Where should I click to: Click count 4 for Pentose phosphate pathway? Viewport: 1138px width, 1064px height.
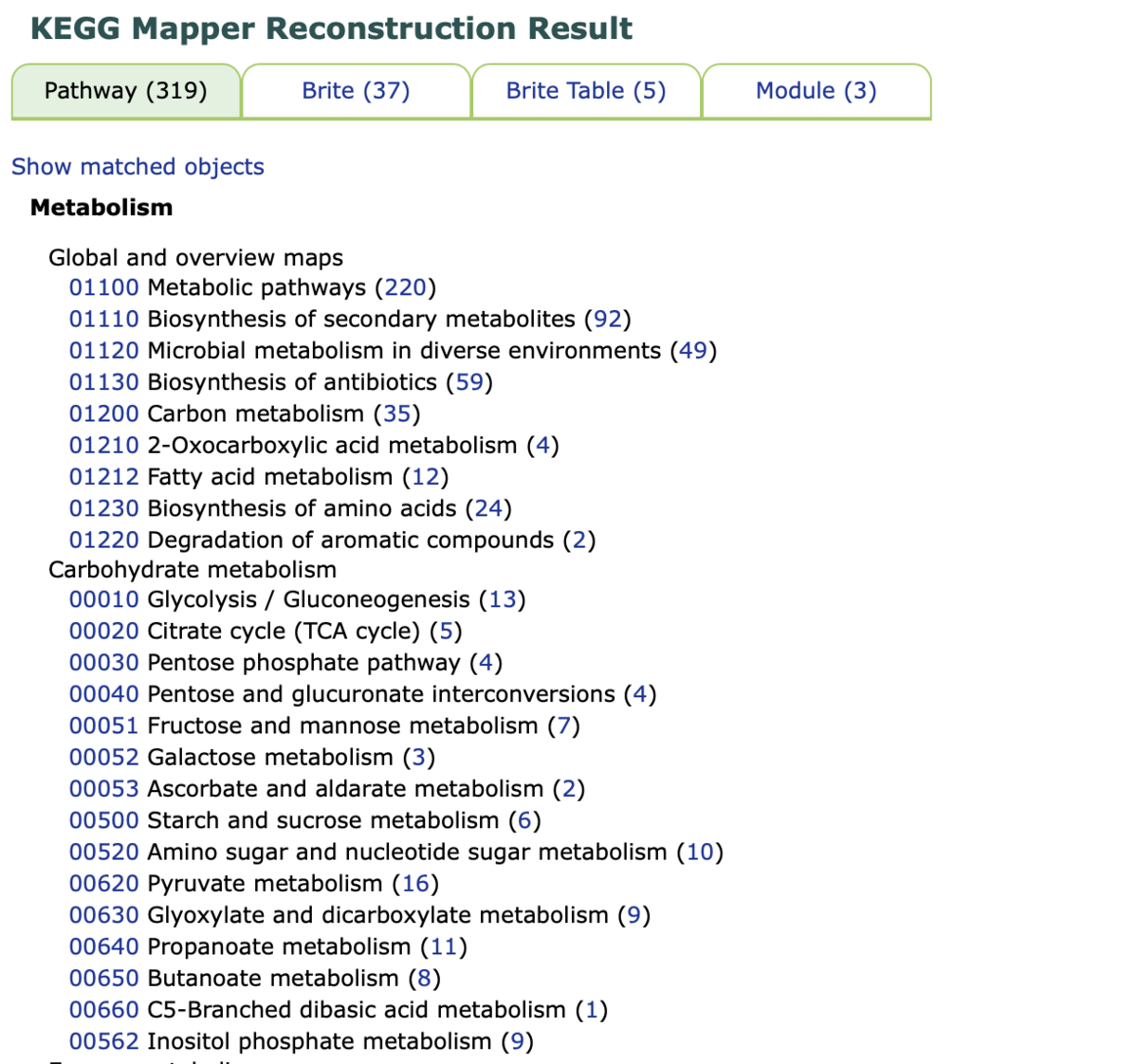click(x=486, y=663)
